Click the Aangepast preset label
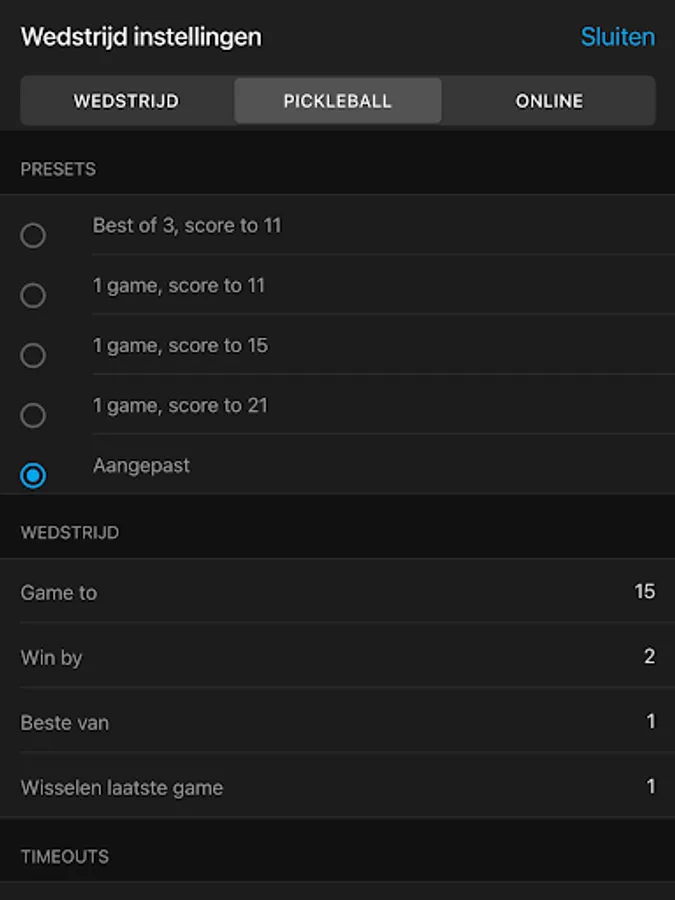 (141, 466)
